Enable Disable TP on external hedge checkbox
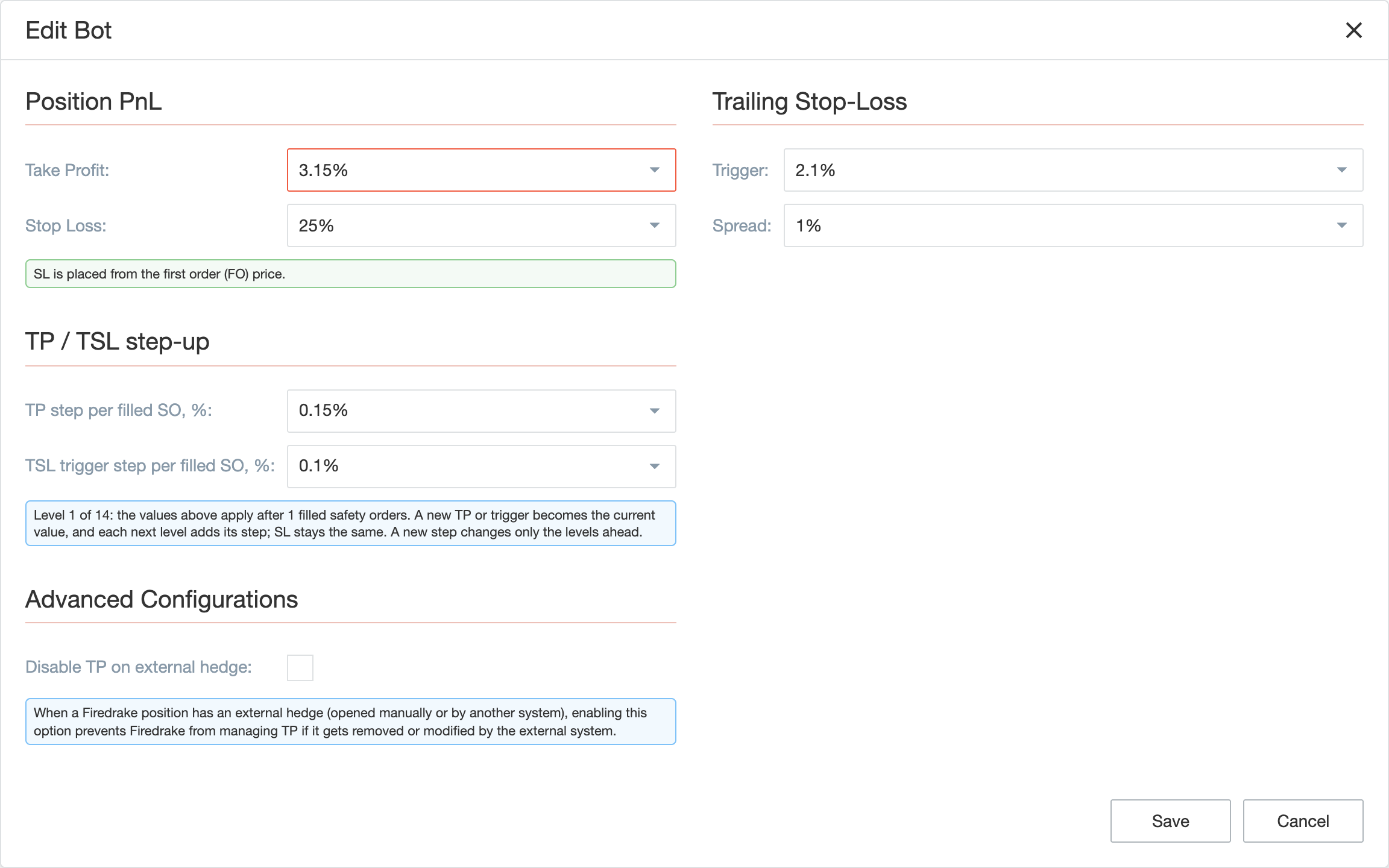 [x=300, y=668]
